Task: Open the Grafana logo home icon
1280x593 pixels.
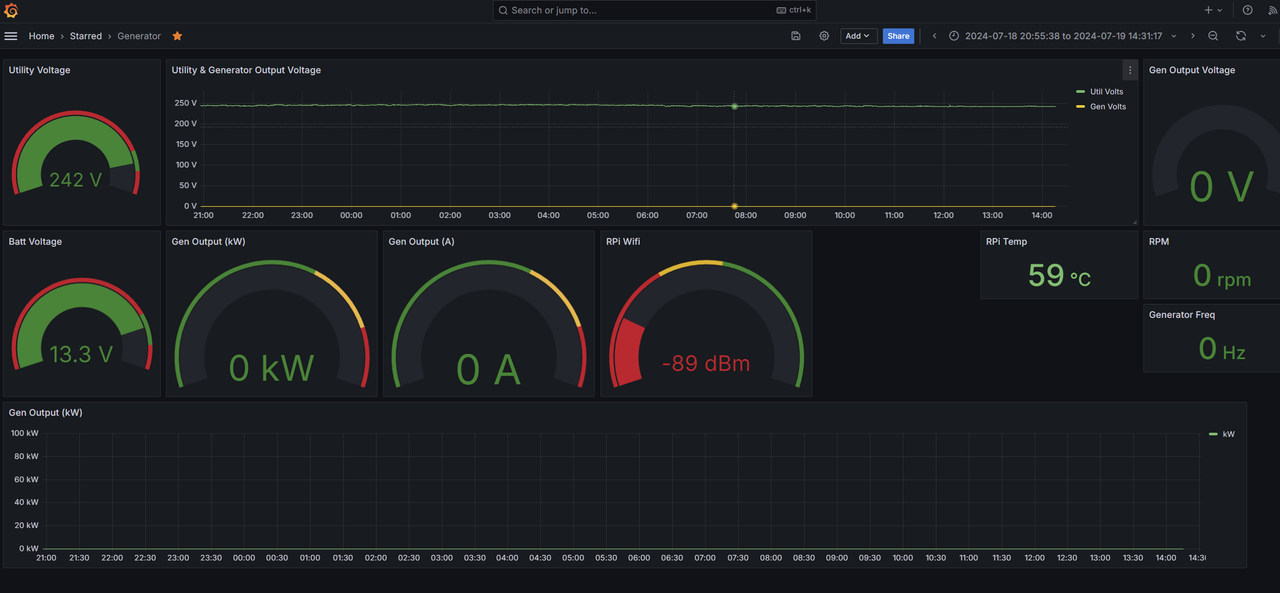Action: pyautogui.click(x=12, y=10)
